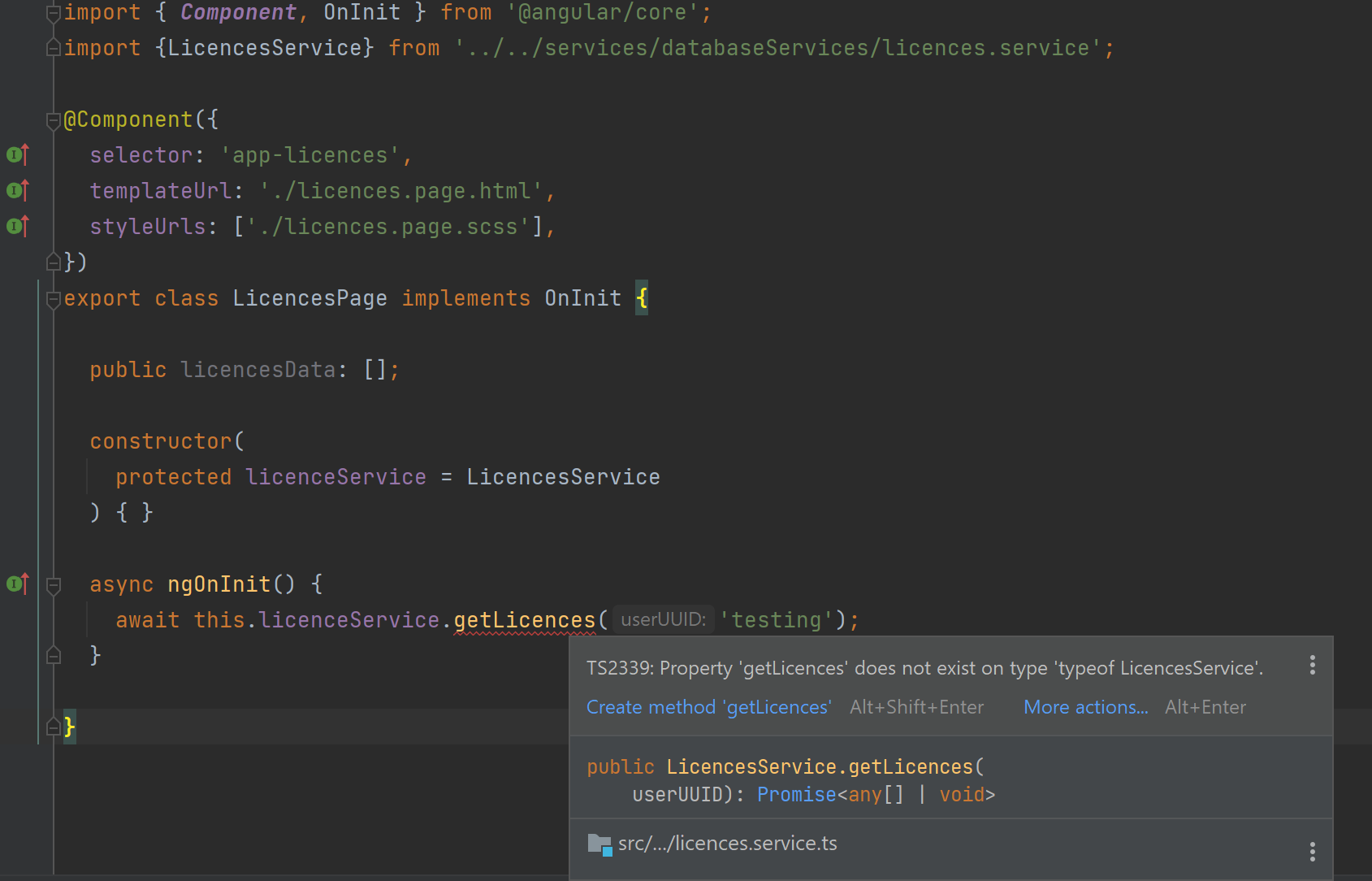Image resolution: width=1372 pixels, height=881 pixels.
Task: Click the highlighted opening brace after OnInit
Action: point(642,298)
